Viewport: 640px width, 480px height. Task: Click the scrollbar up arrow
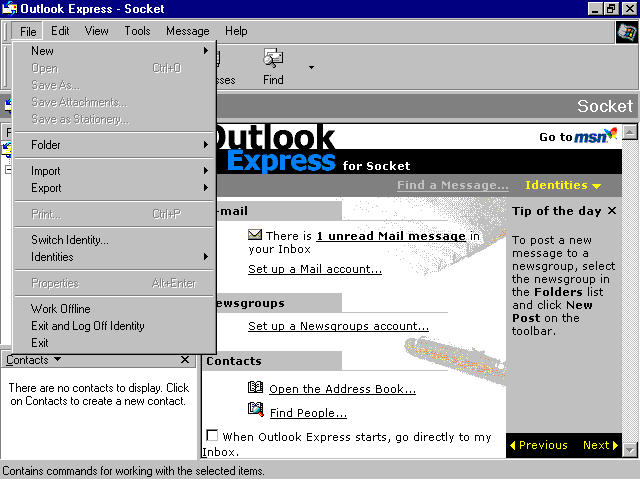[x=630, y=132]
